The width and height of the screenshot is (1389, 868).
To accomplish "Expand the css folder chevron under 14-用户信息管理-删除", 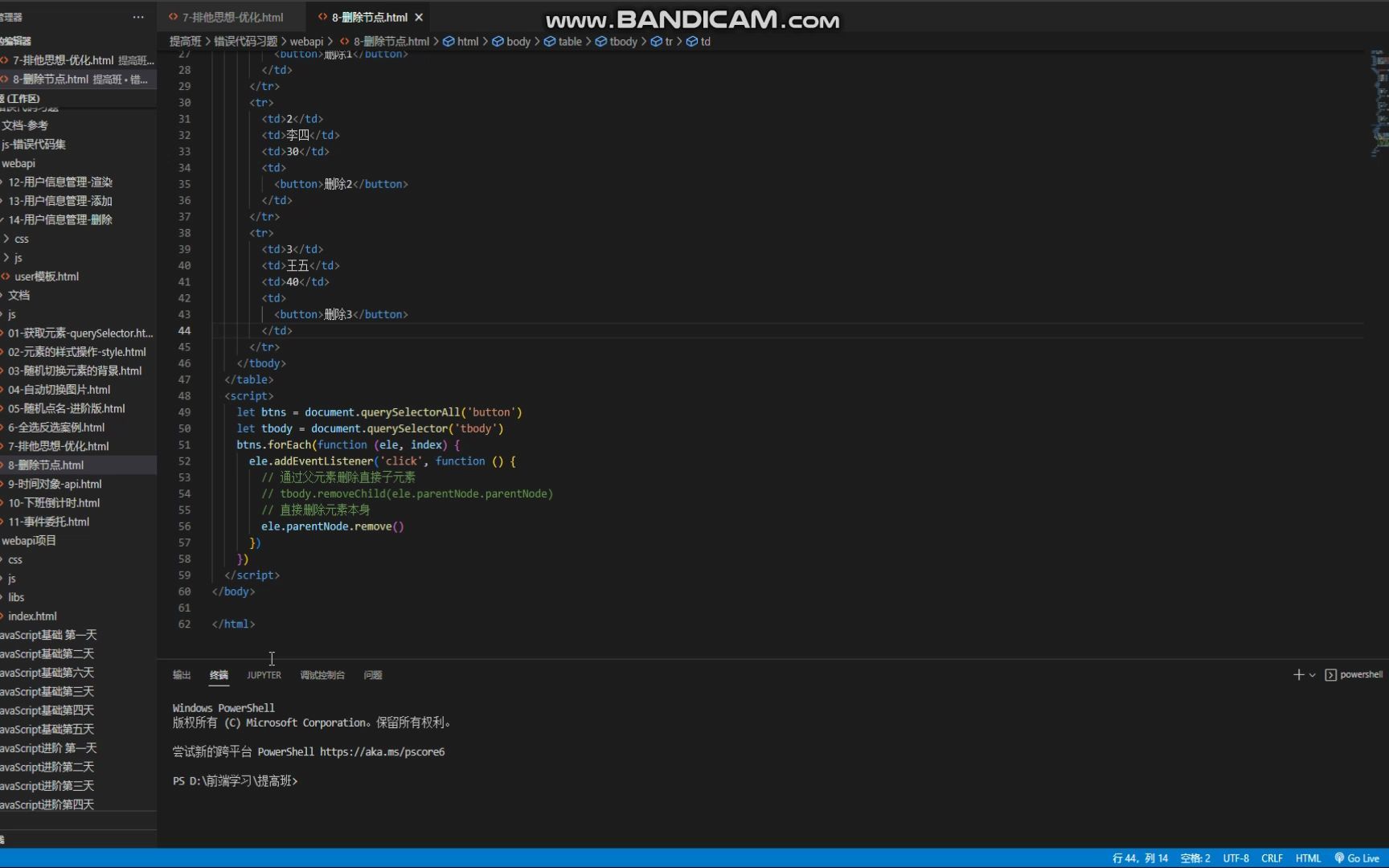I will (x=6, y=239).
